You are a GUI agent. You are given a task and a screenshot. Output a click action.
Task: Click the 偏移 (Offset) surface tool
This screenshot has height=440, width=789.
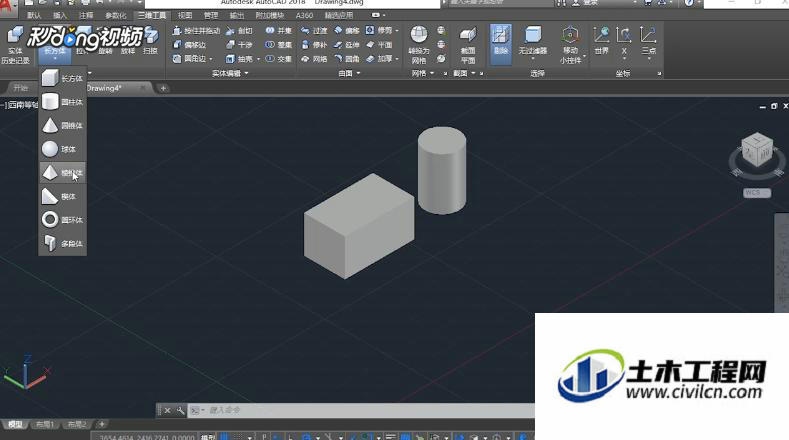click(x=347, y=31)
